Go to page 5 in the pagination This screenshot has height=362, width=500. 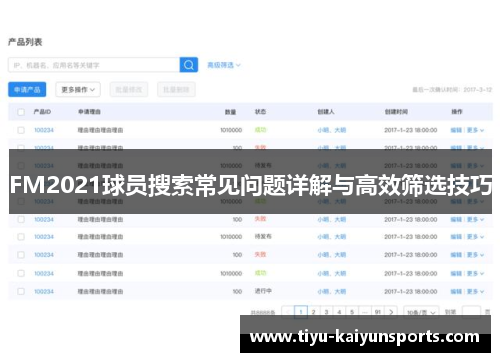[x=352, y=312]
